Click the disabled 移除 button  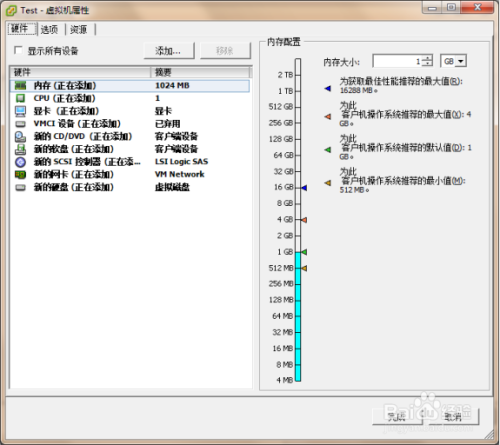pyautogui.click(x=225, y=51)
